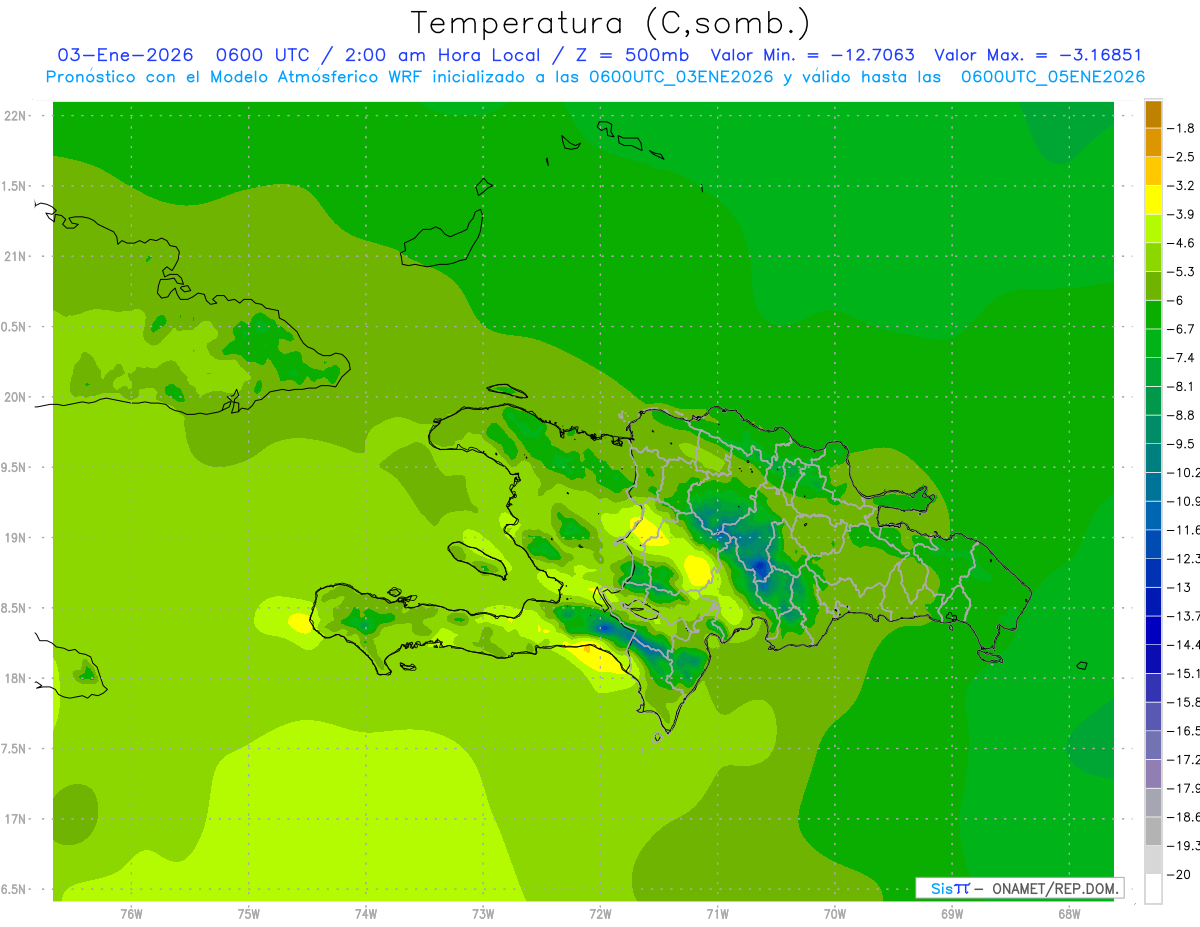
Task: Pick the green swatch between -6 and -6.7
Action: 1153,314
